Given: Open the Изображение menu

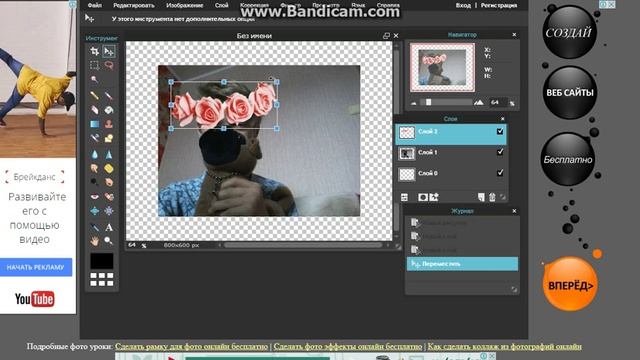Looking at the screenshot, I should pos(184,5).
